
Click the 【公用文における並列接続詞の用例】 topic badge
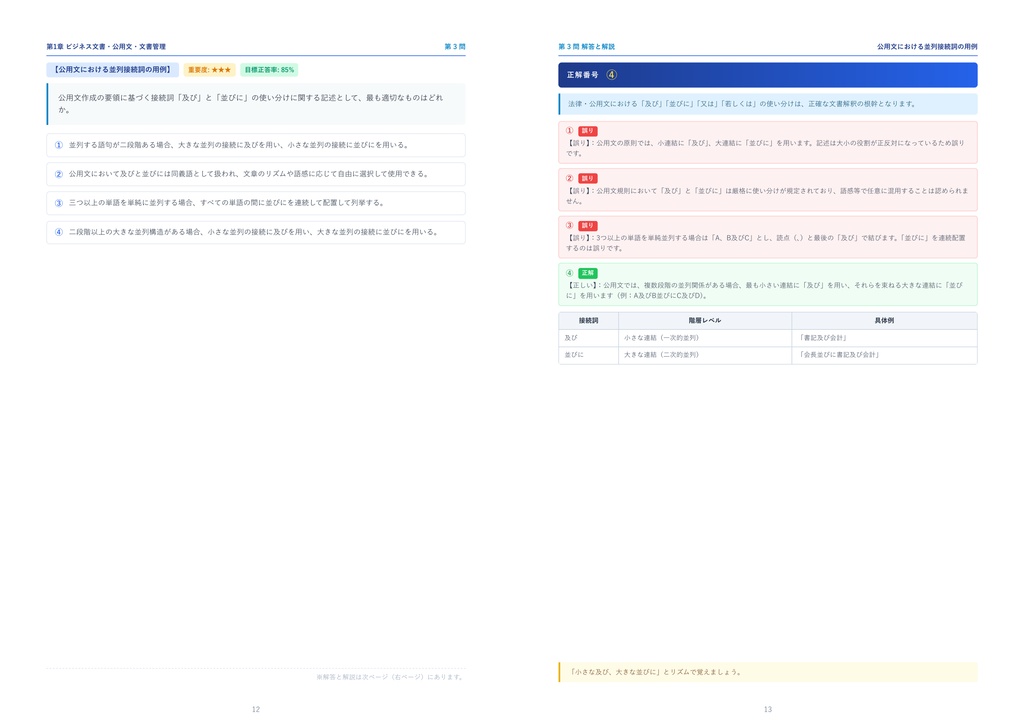point(112,69)
